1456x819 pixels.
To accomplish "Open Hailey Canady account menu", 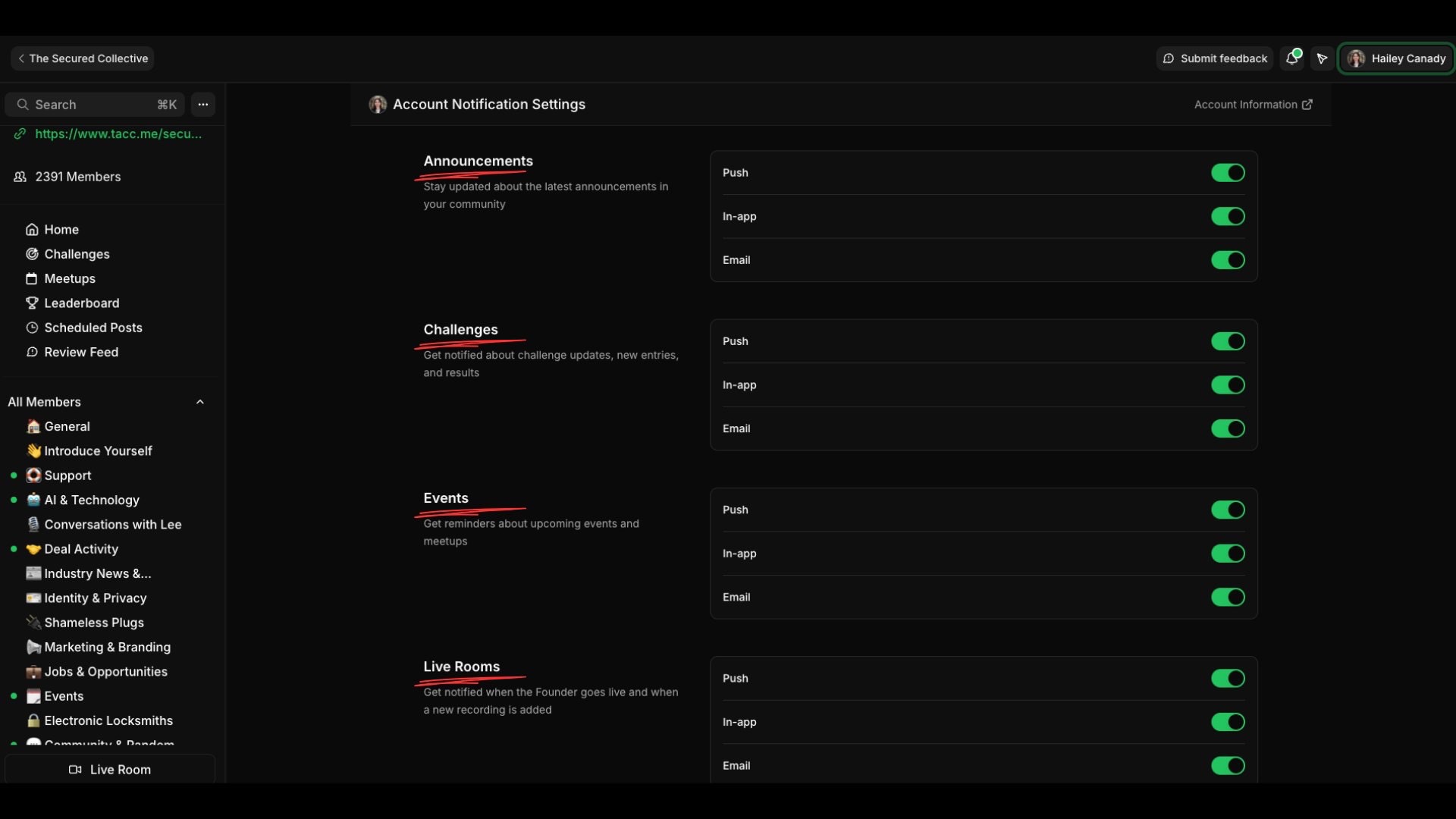I will (1397, 58).
